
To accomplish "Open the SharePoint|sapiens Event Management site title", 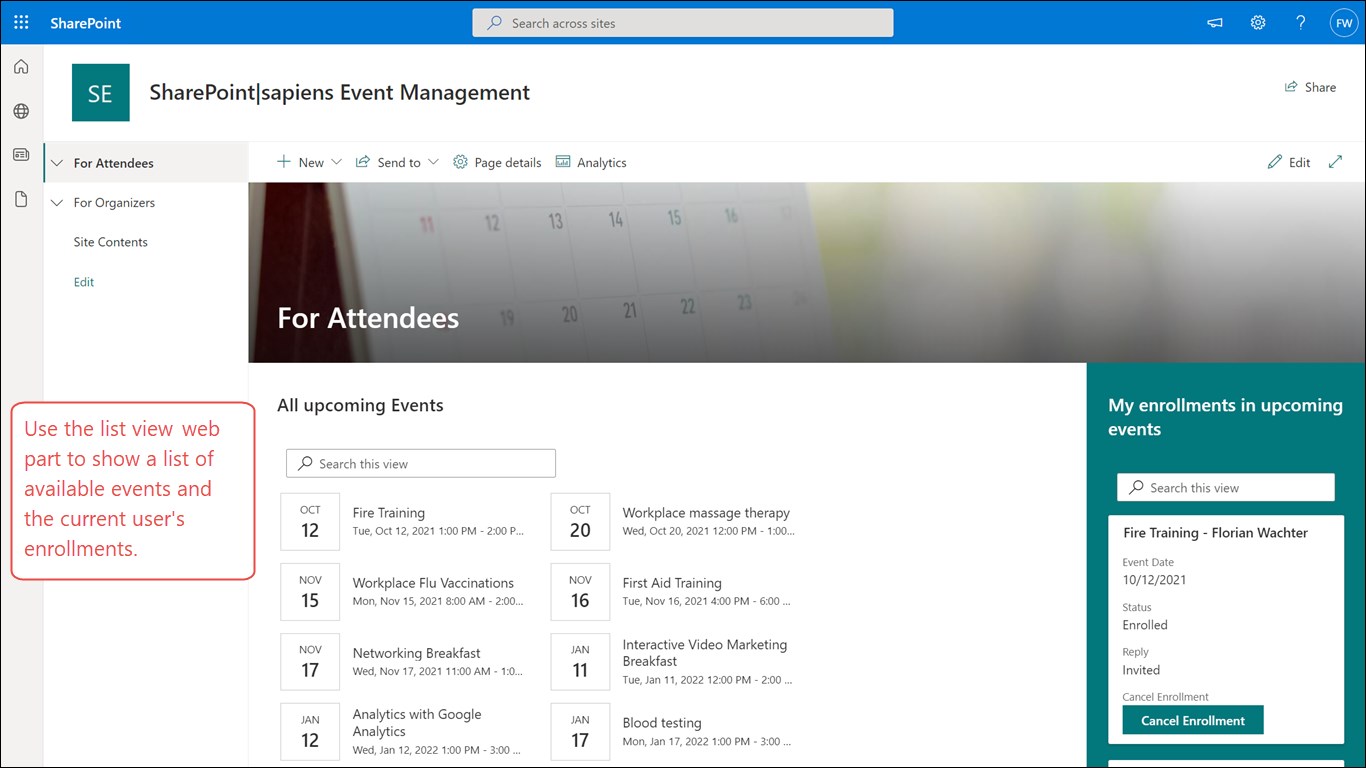I will tap(340, 92).
